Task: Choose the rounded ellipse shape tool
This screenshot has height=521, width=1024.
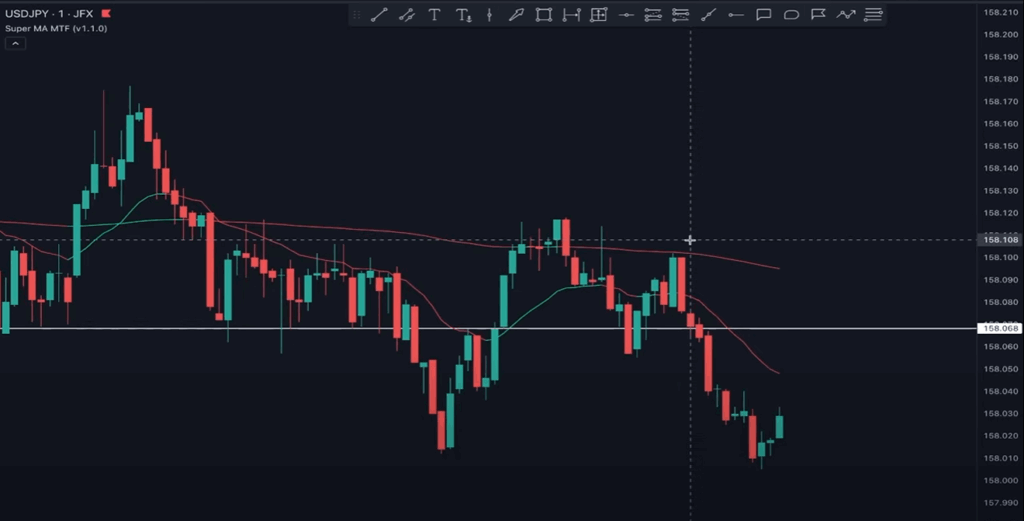Action: (x=791, y=15)
